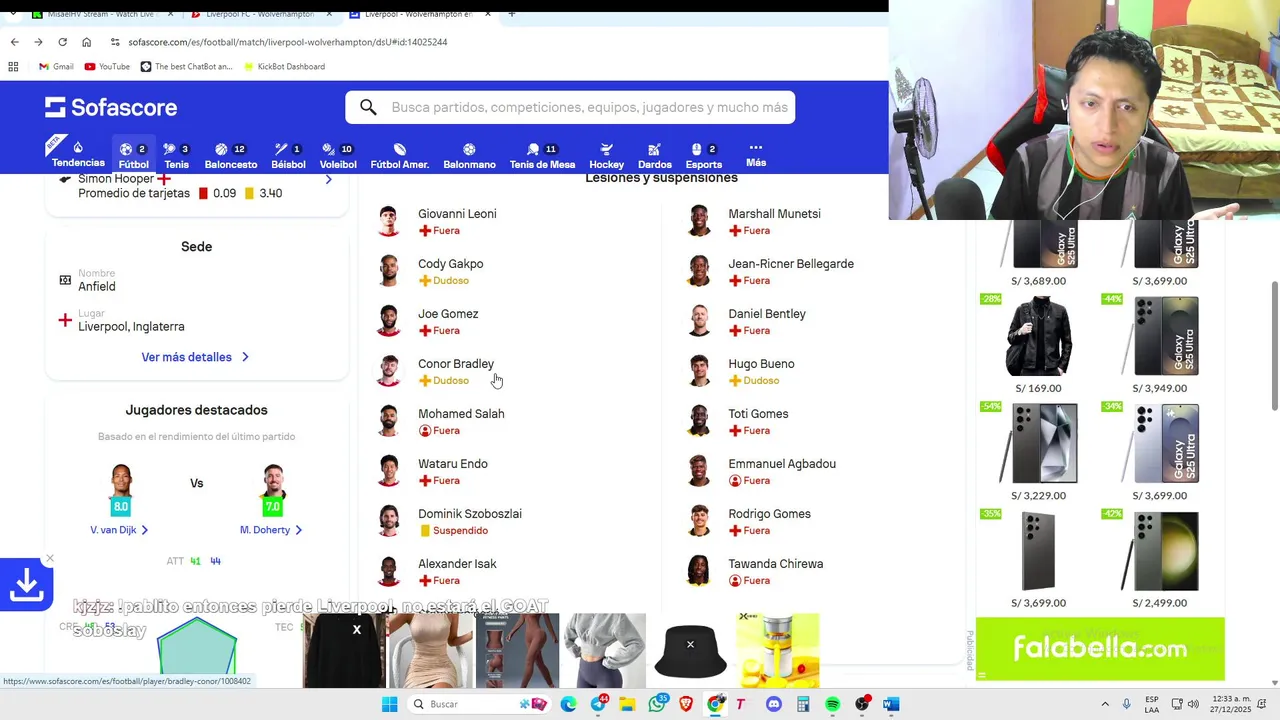Open Jean-Ricner Bellegarde player entry
Image resolution: width=1280 pixels, height=720 pixels.
tap(790, 264)
